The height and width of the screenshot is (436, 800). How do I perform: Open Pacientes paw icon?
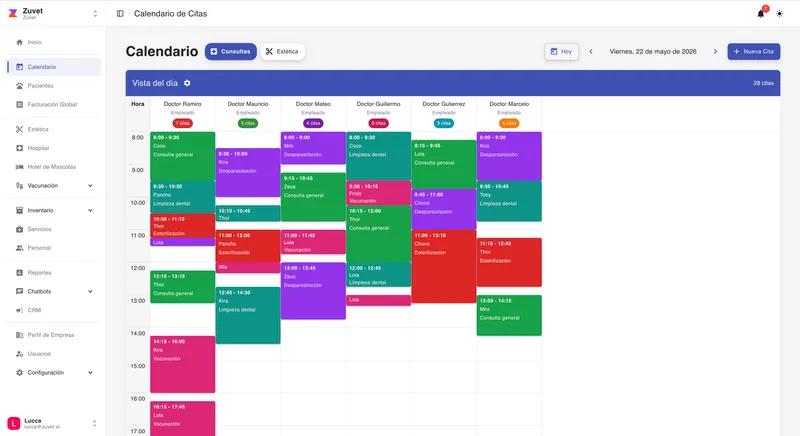(x=19, y=86)
